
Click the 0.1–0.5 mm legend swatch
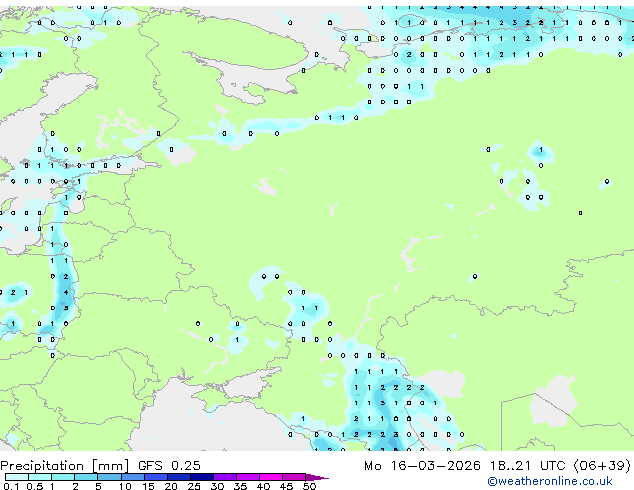pyautogui.click(x=17, y=477)
